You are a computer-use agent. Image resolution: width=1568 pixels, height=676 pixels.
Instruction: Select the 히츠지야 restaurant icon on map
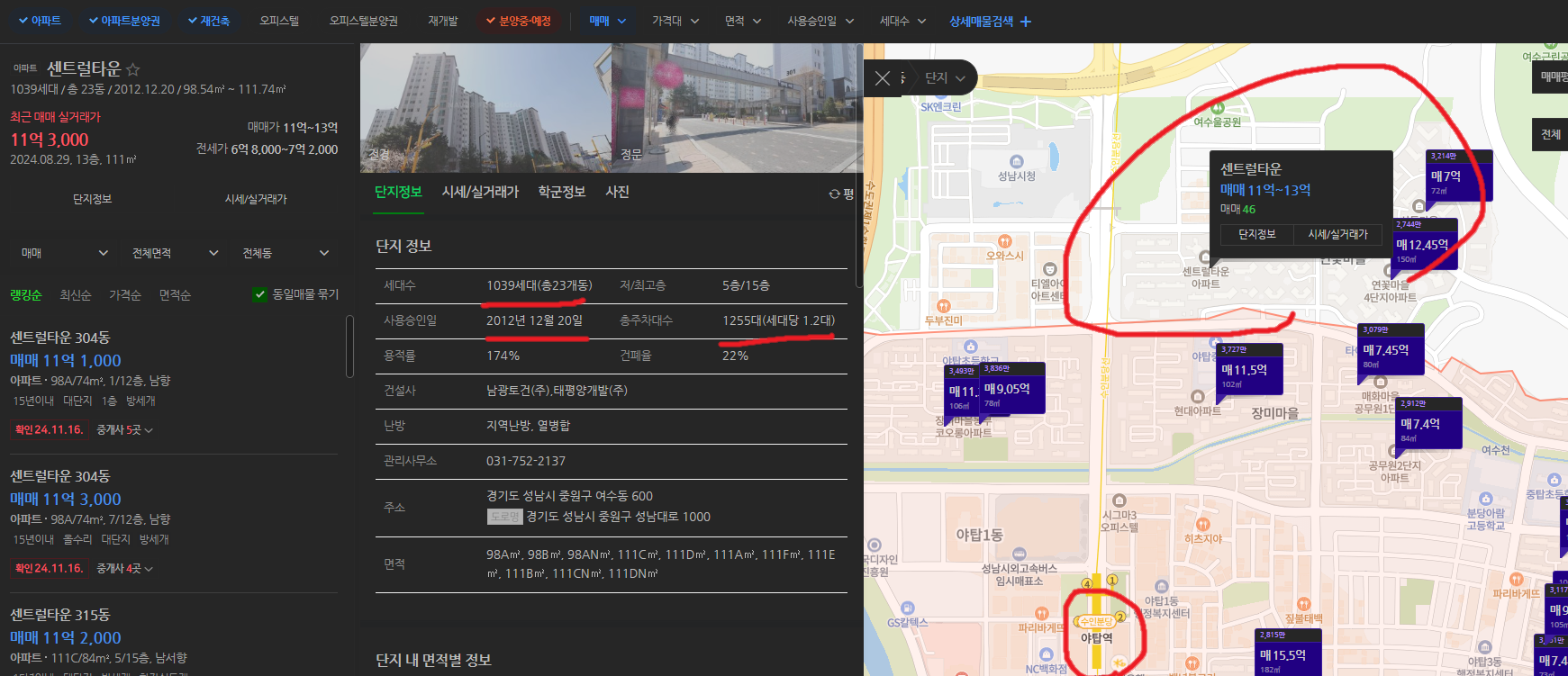[x=1202, y=524]
